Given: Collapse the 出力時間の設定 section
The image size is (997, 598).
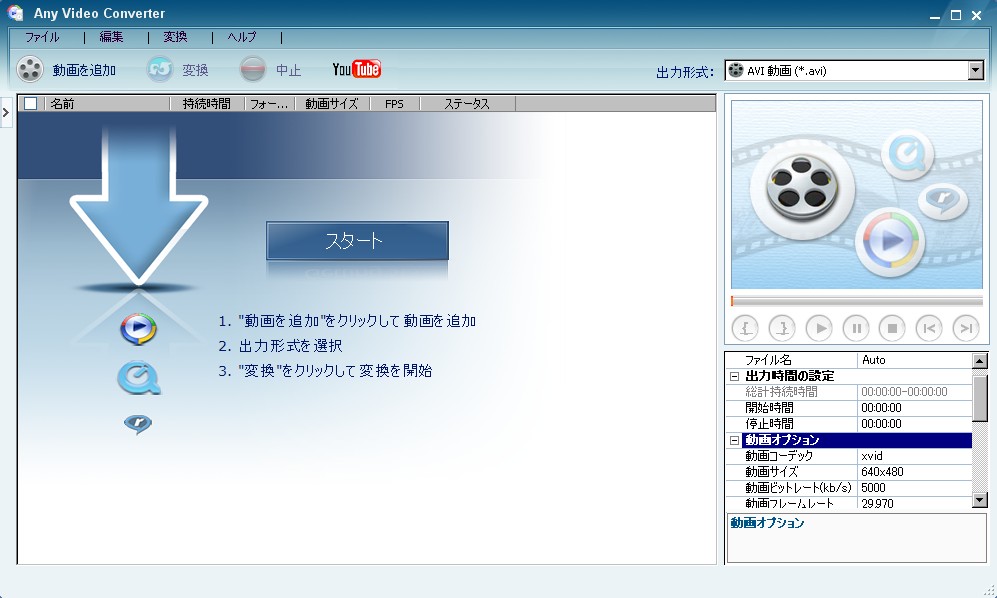Looking at the screenshot, I should [x=734, y=376].
